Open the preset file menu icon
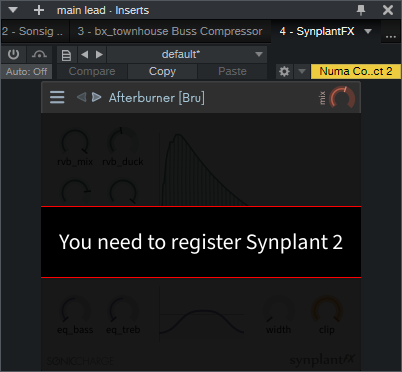The image size is (402, 372). pos(67,55)
